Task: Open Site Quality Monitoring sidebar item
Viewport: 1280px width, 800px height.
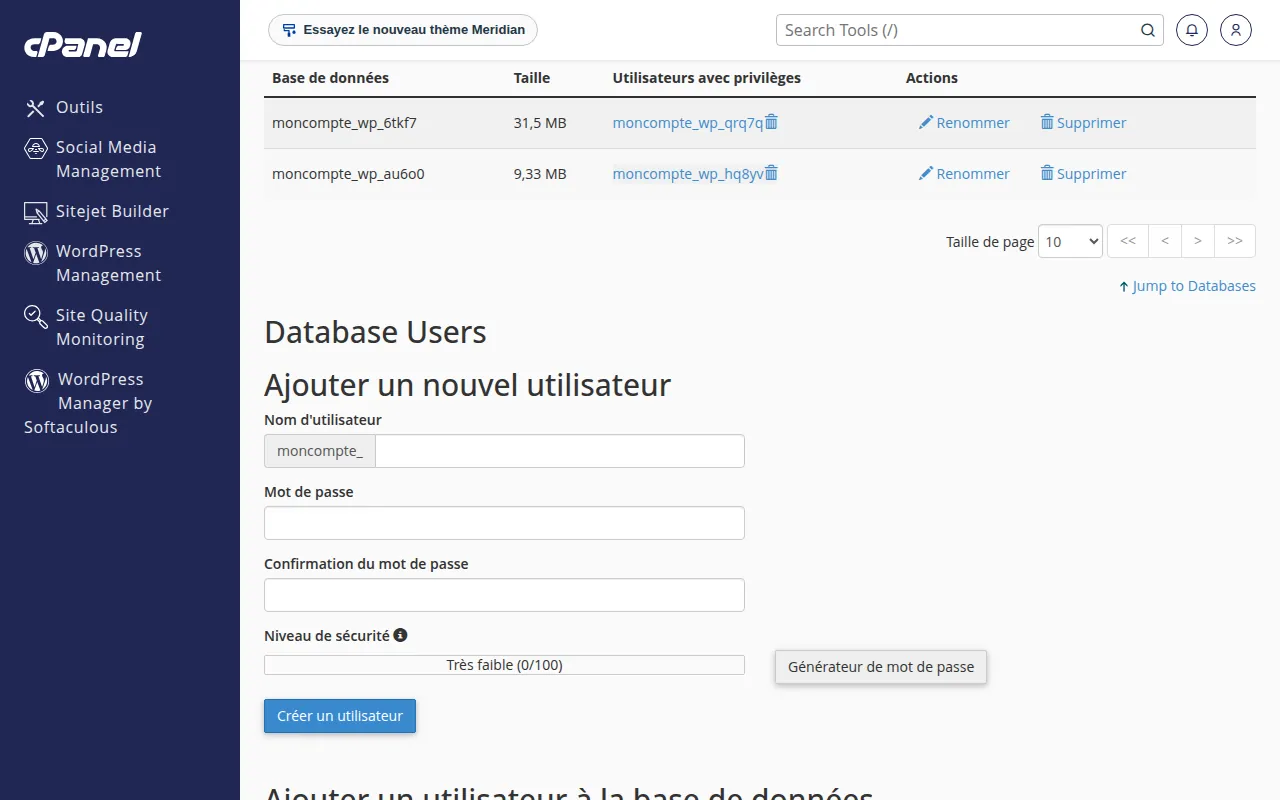Action: click(x=86, y=327)
